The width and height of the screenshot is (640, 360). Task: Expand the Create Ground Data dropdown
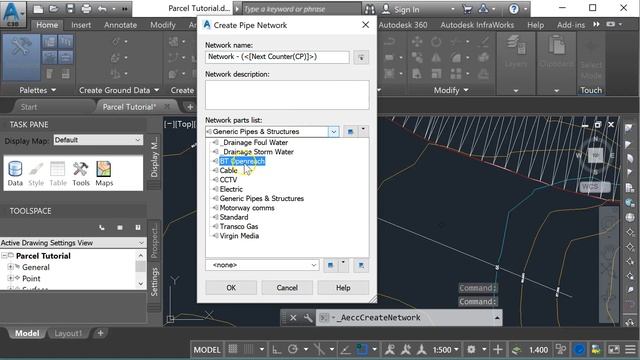click(x=119, y=90)
